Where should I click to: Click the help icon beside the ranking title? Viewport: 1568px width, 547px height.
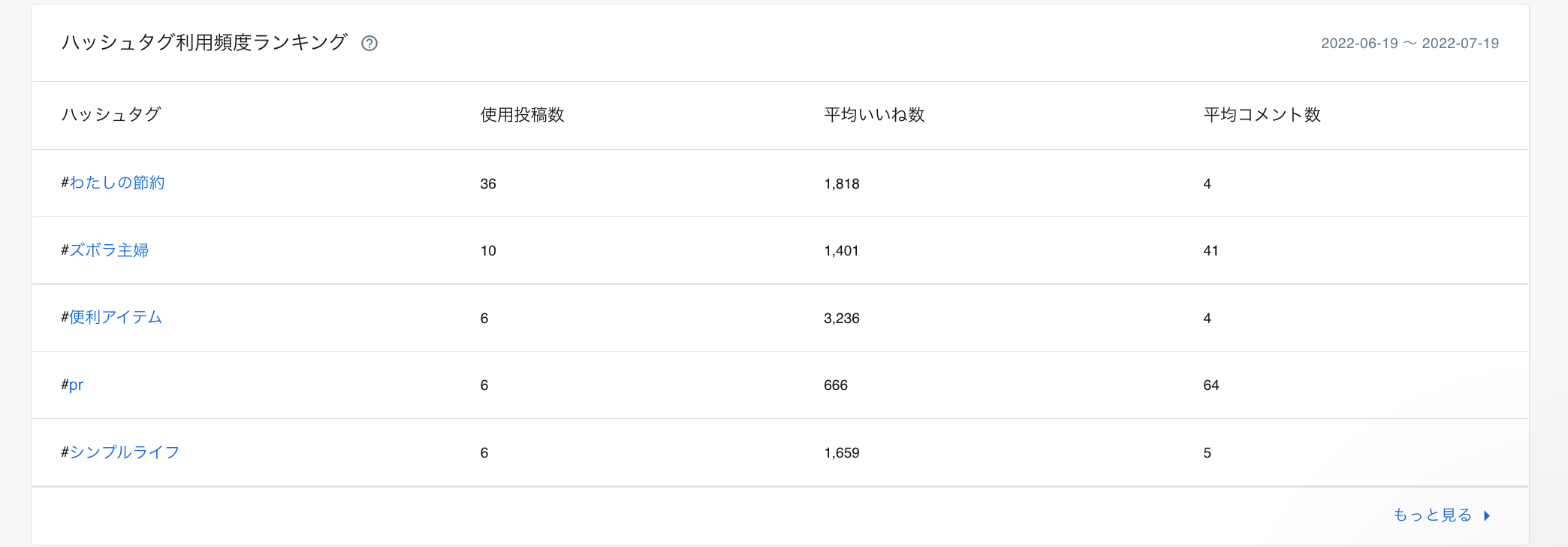369,44
